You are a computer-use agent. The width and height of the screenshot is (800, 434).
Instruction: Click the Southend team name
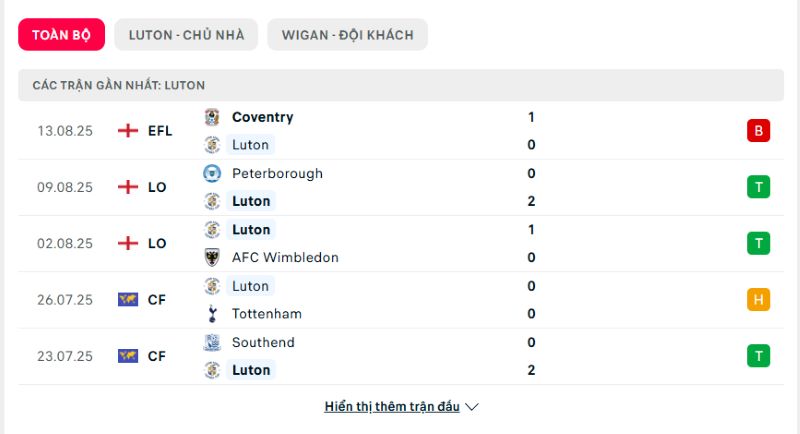click(263, 342)
